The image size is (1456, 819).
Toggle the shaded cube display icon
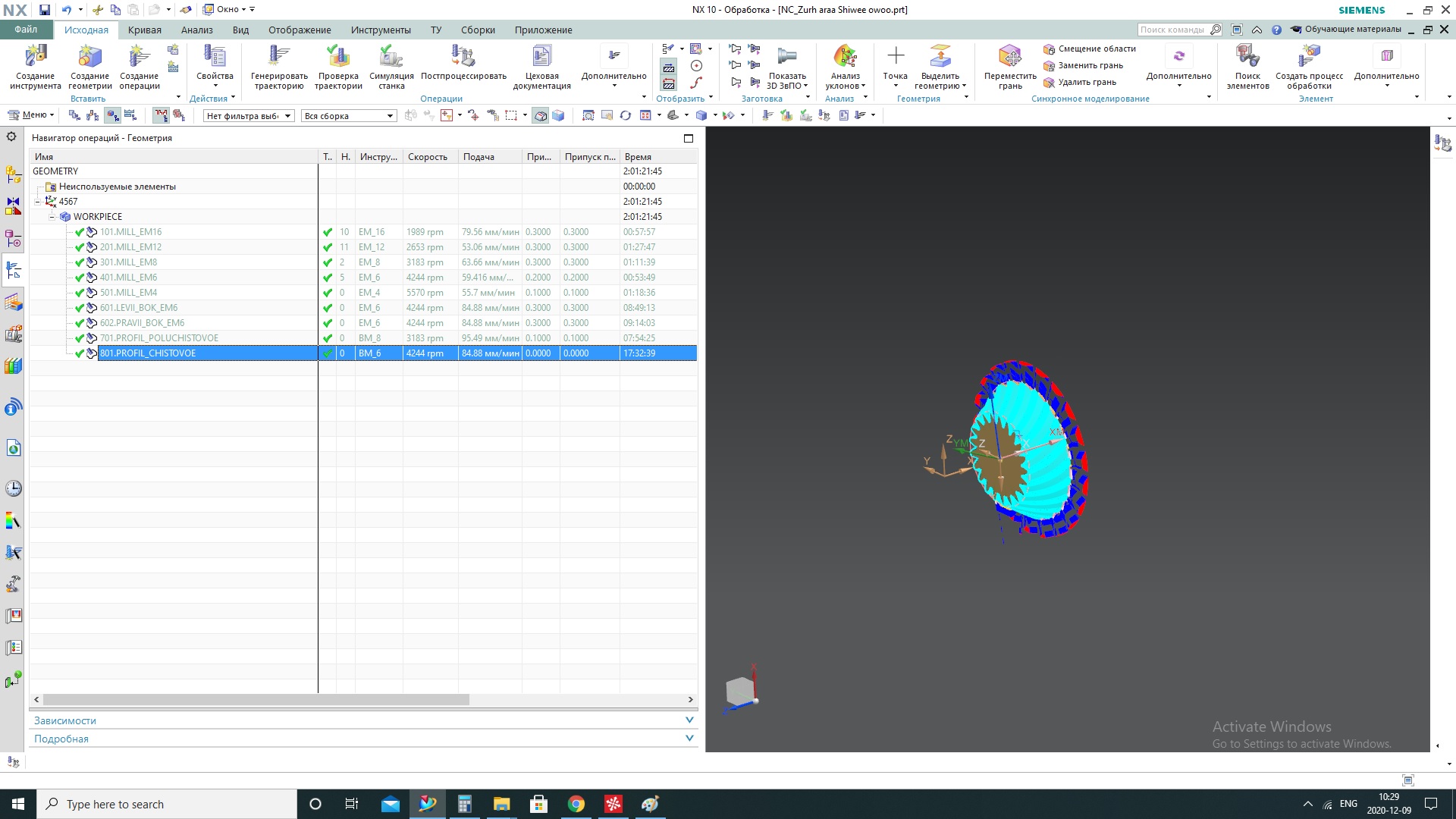tap(558, 115)
